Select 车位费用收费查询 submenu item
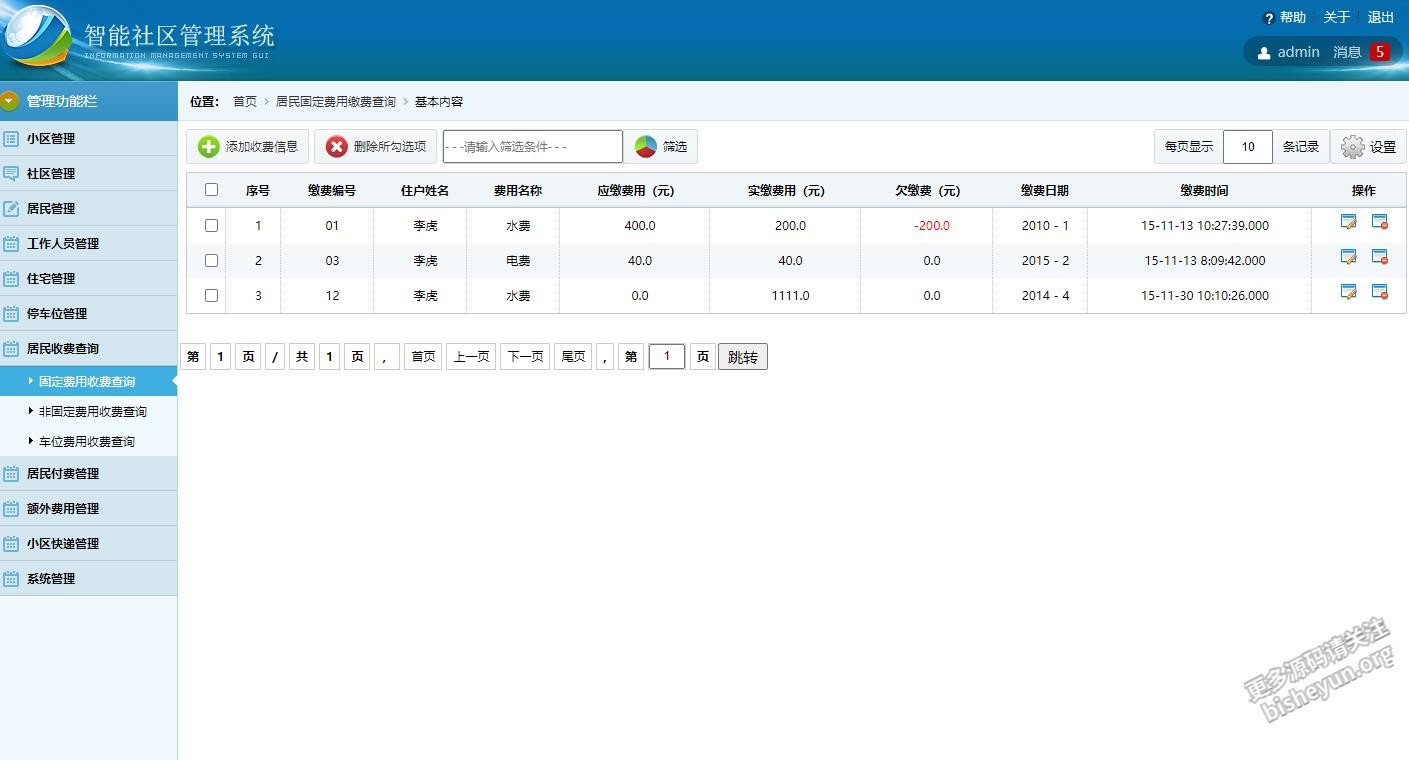1409x760 pixels. (x=88, y=441)
